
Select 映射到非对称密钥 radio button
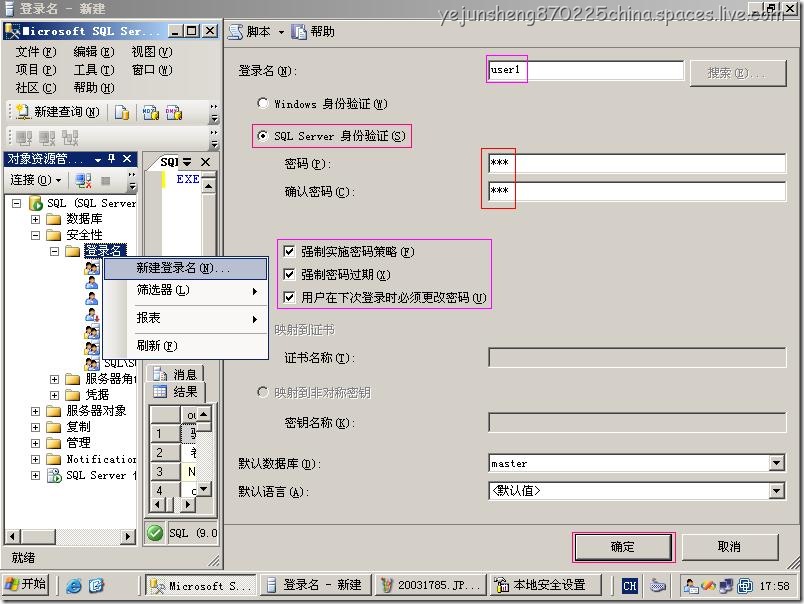click(x=263, y=393)
